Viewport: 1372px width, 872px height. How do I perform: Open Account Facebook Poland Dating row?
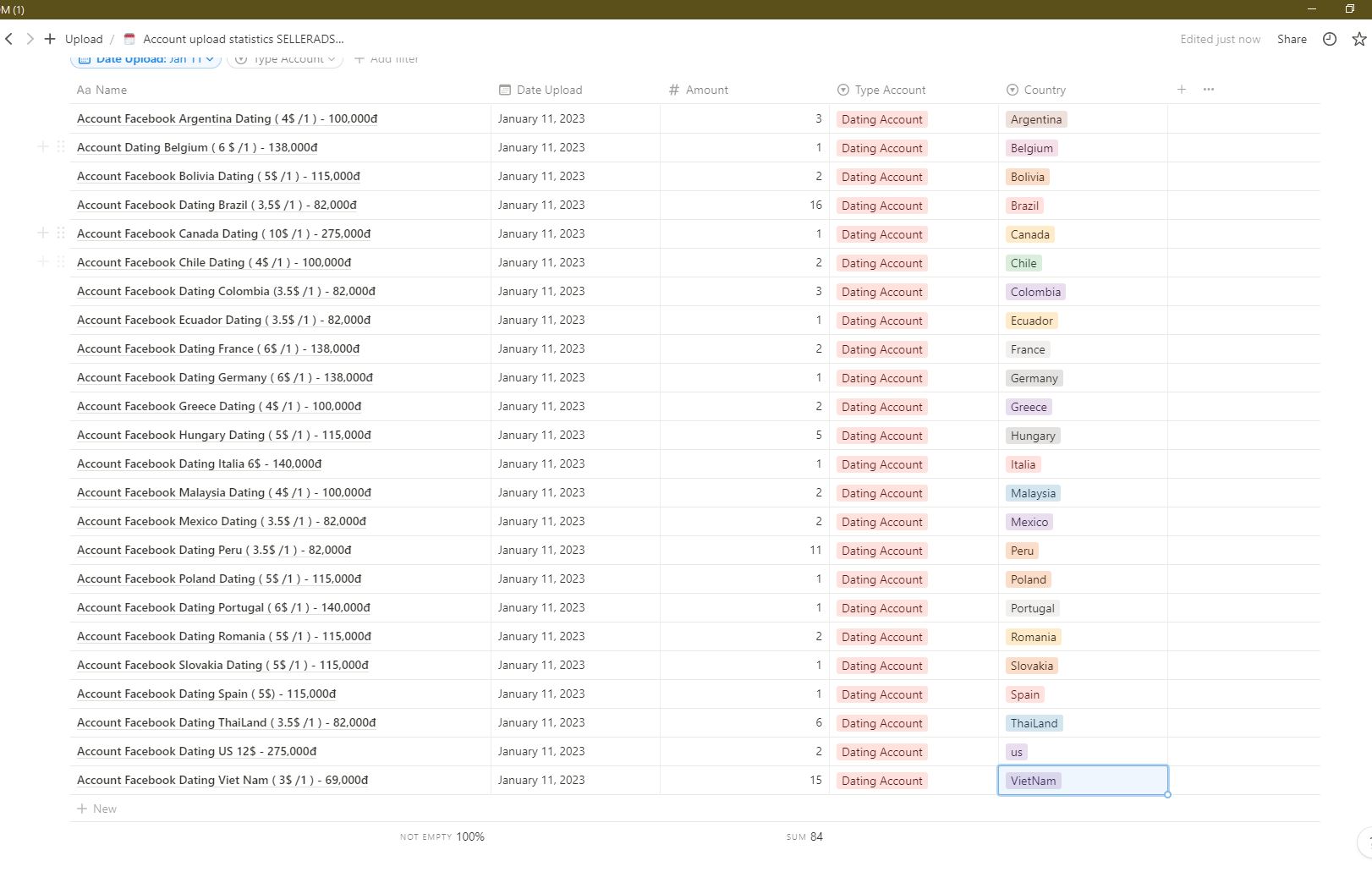(219, 579)
